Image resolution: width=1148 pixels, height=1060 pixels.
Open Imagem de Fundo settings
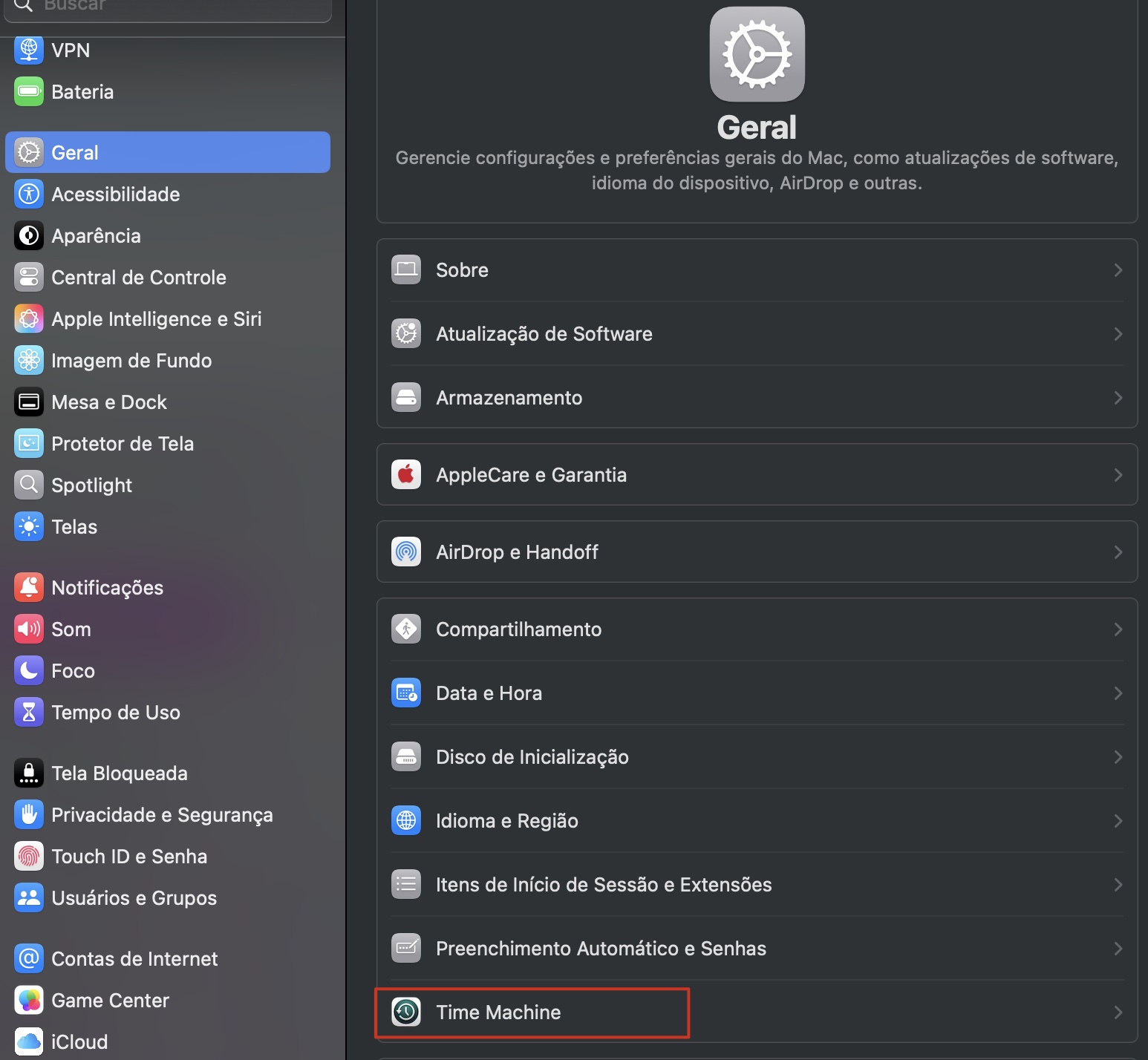pos(28,360)
